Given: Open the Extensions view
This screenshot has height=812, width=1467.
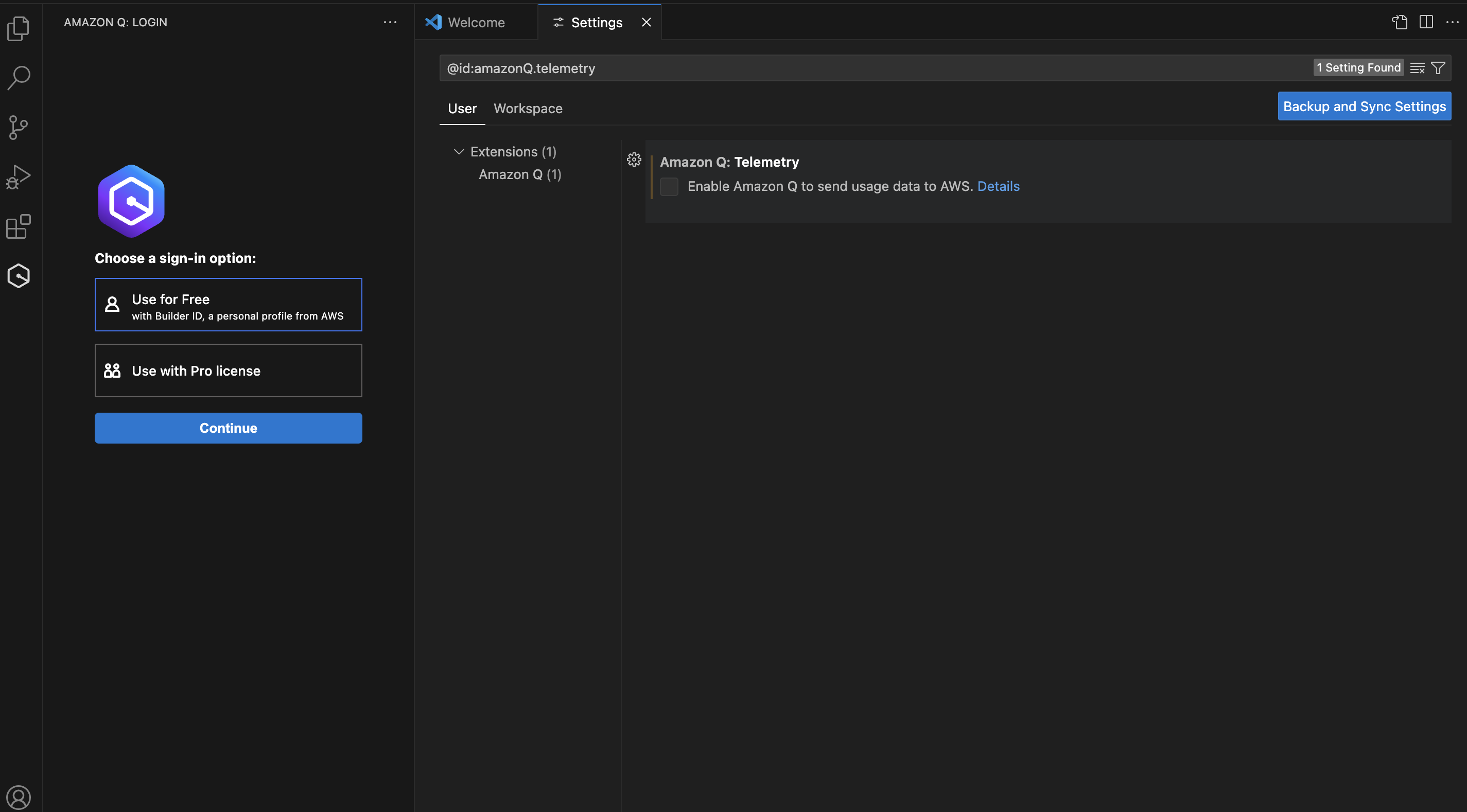Looking at the screenshot, I should (19, 226).
